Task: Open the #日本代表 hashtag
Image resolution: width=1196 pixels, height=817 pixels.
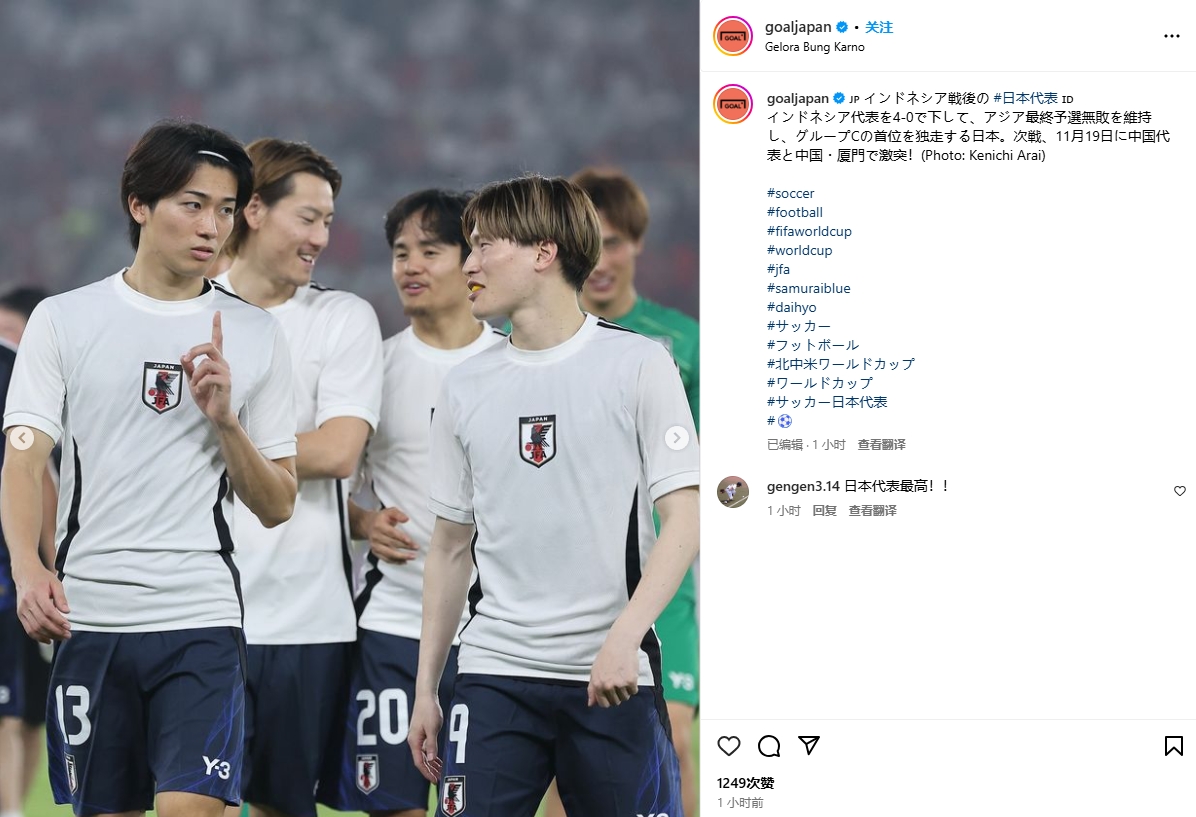Action: click(x=1025, y=98)
